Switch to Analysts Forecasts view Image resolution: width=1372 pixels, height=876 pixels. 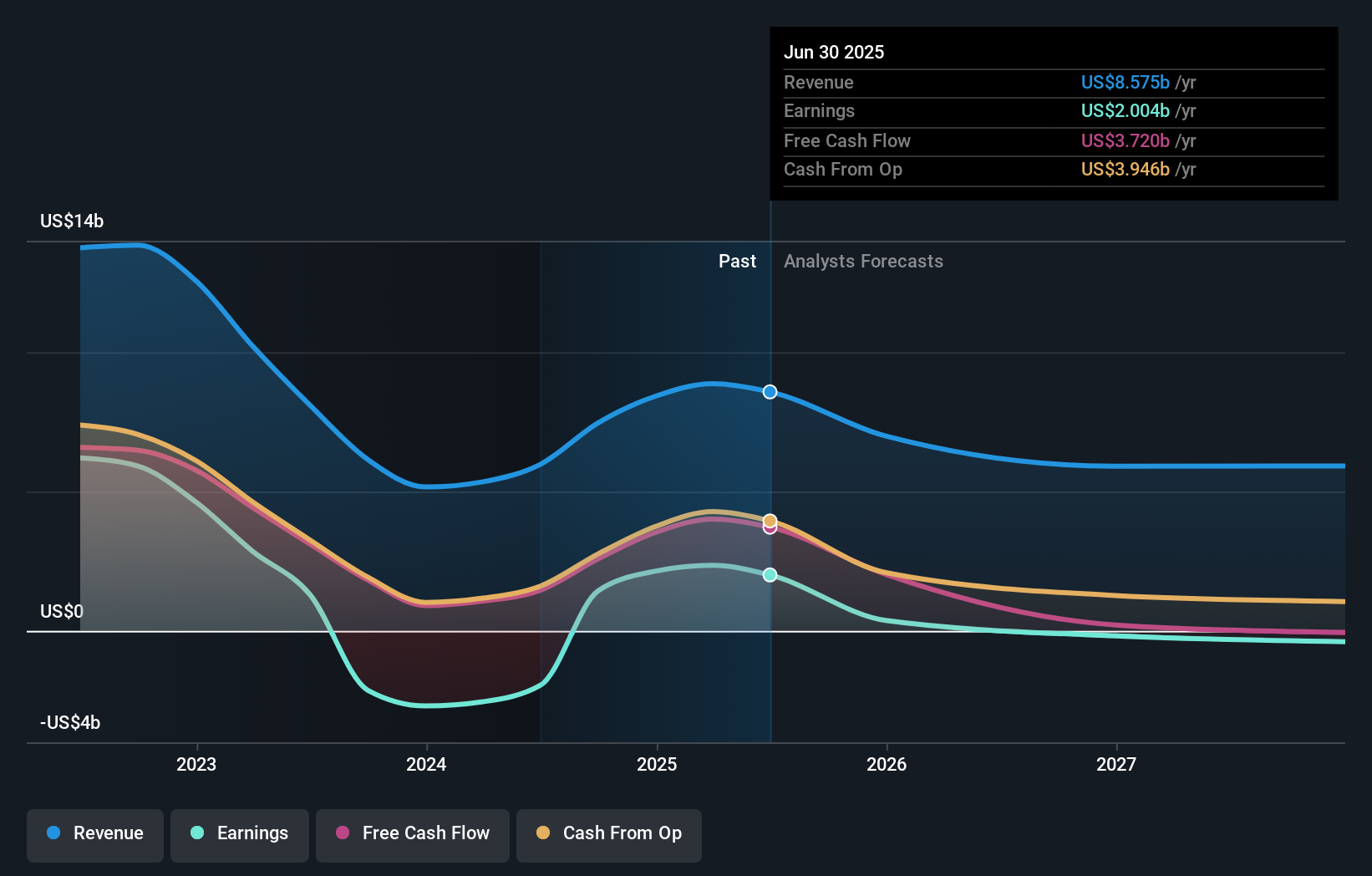tap(863, 261)
